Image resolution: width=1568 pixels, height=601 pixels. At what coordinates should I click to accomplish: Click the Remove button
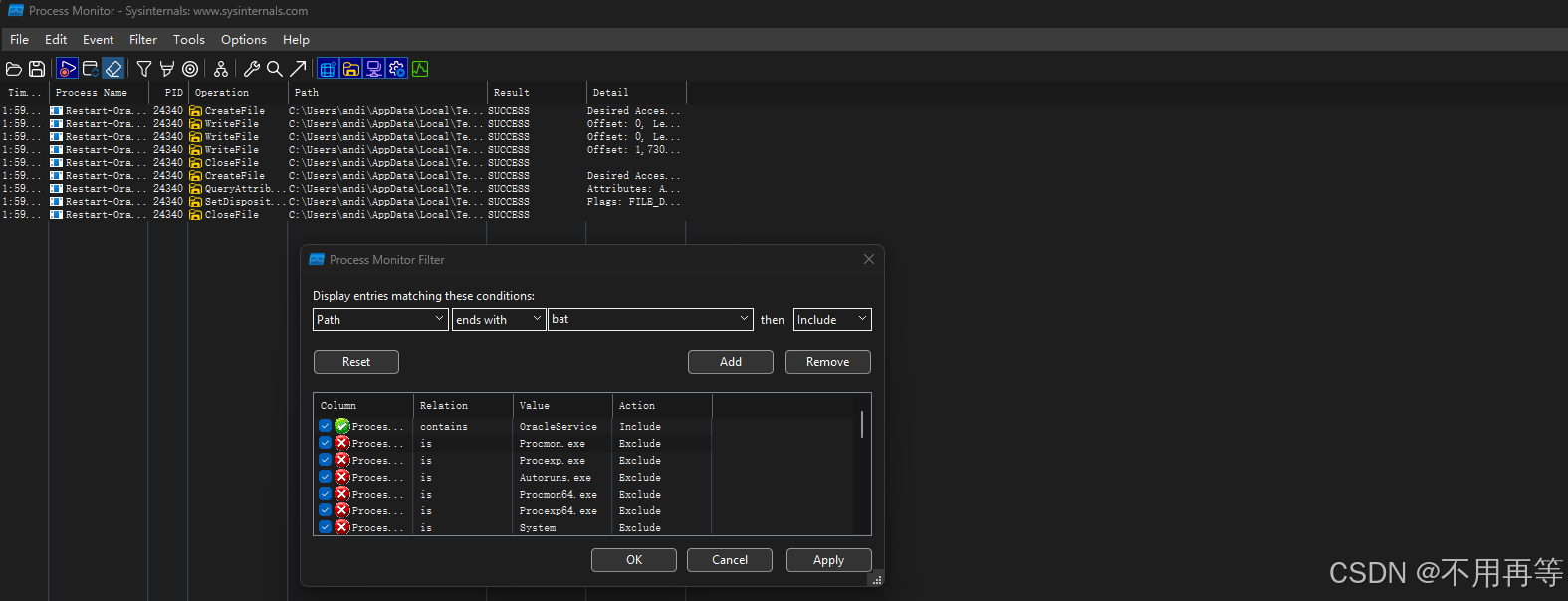[x=828, y=362]
